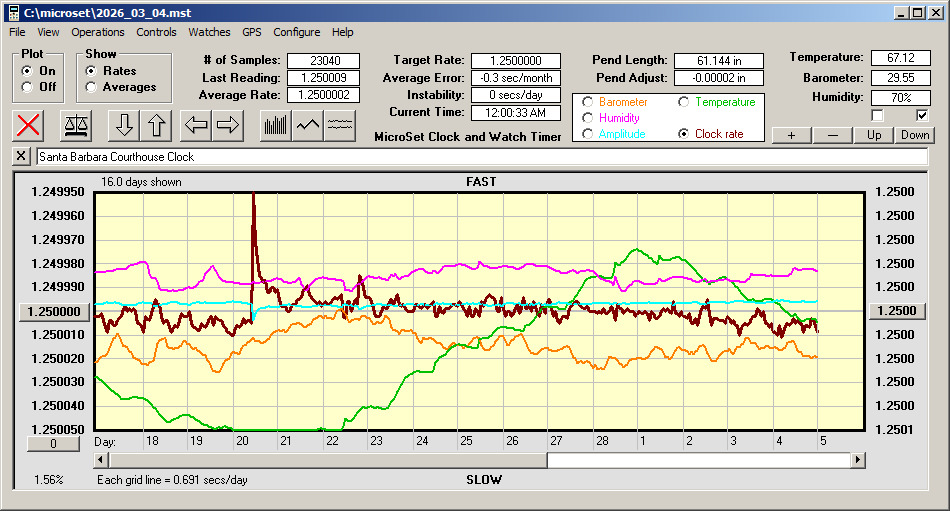This screenshot has height=511, width=950.
Task: Choose the Temperature trace radio button
Action: click(x=685, y=102)
